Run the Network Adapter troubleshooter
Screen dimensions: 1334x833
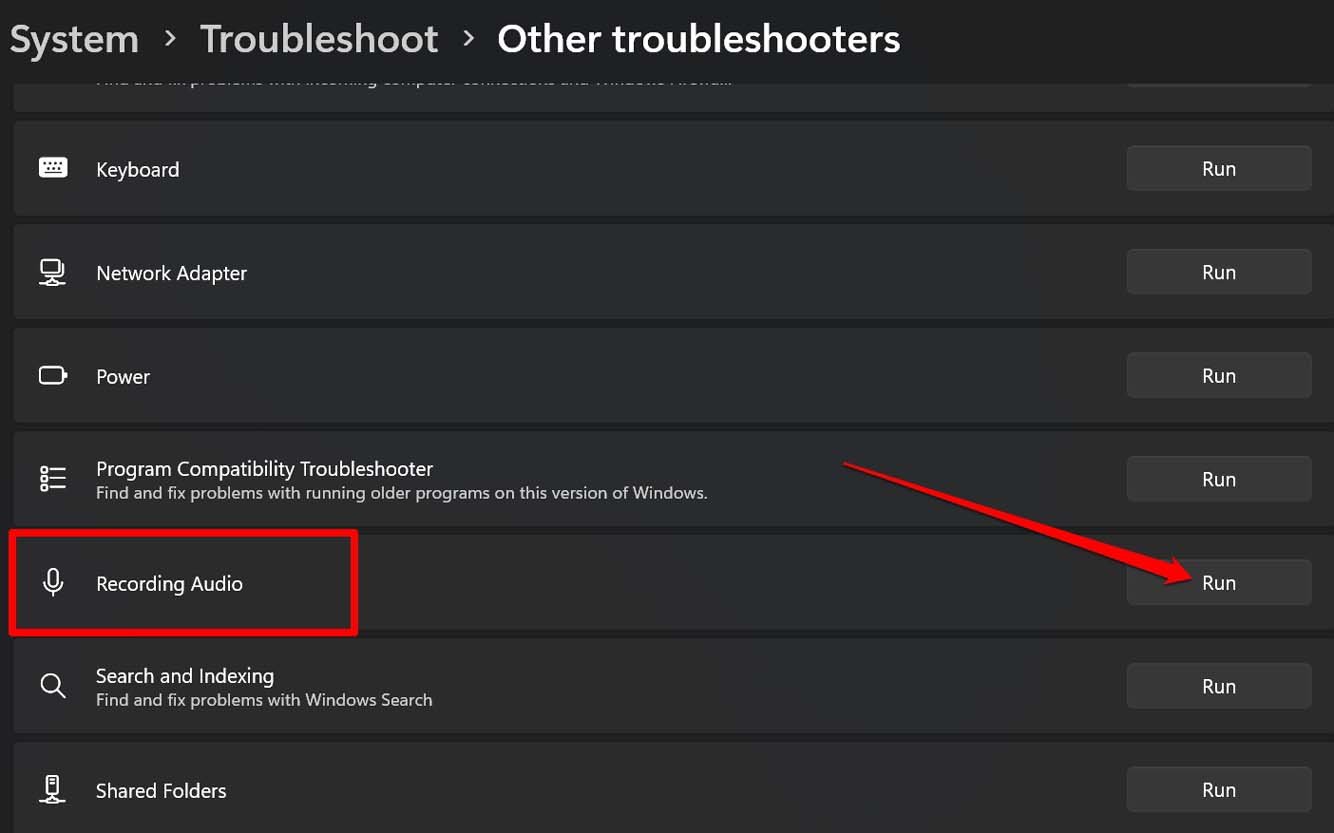(x=1219, y=272)
